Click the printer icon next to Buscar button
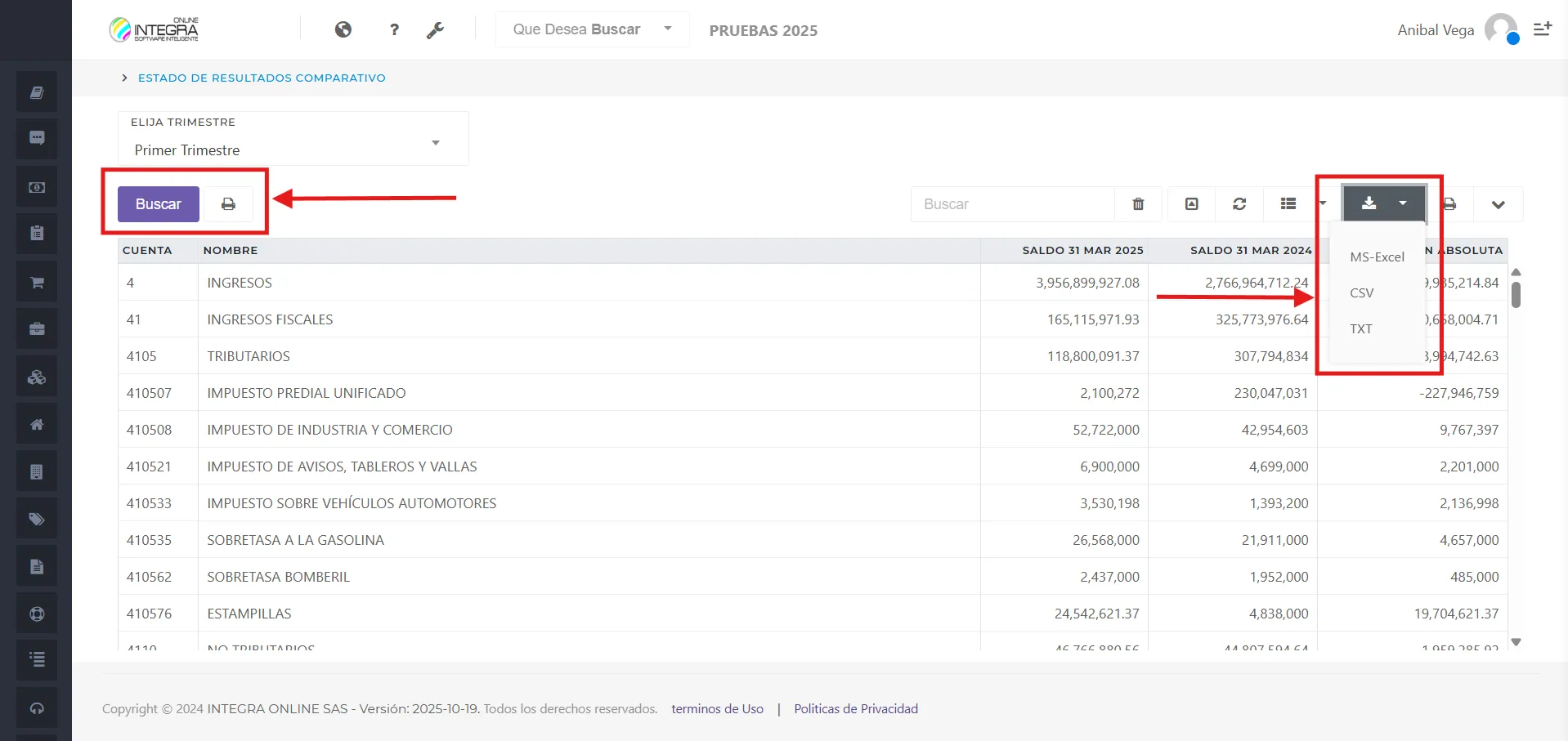The height and width of the screenshot is (741, 1568). (x=228, y=204)
